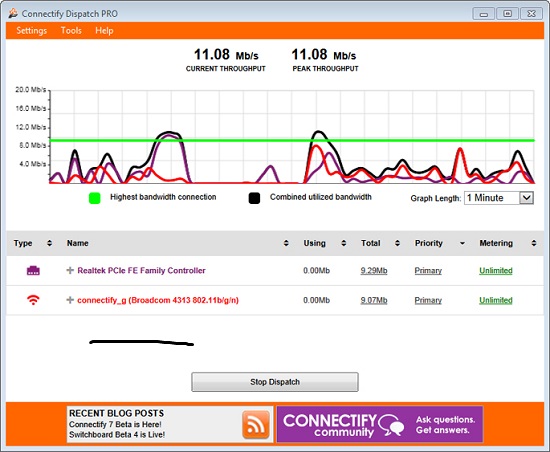Viewport: 550px width, 452px height.
Task: Click the Combined utilized bandwidth legend label
Action: point(321,197)
